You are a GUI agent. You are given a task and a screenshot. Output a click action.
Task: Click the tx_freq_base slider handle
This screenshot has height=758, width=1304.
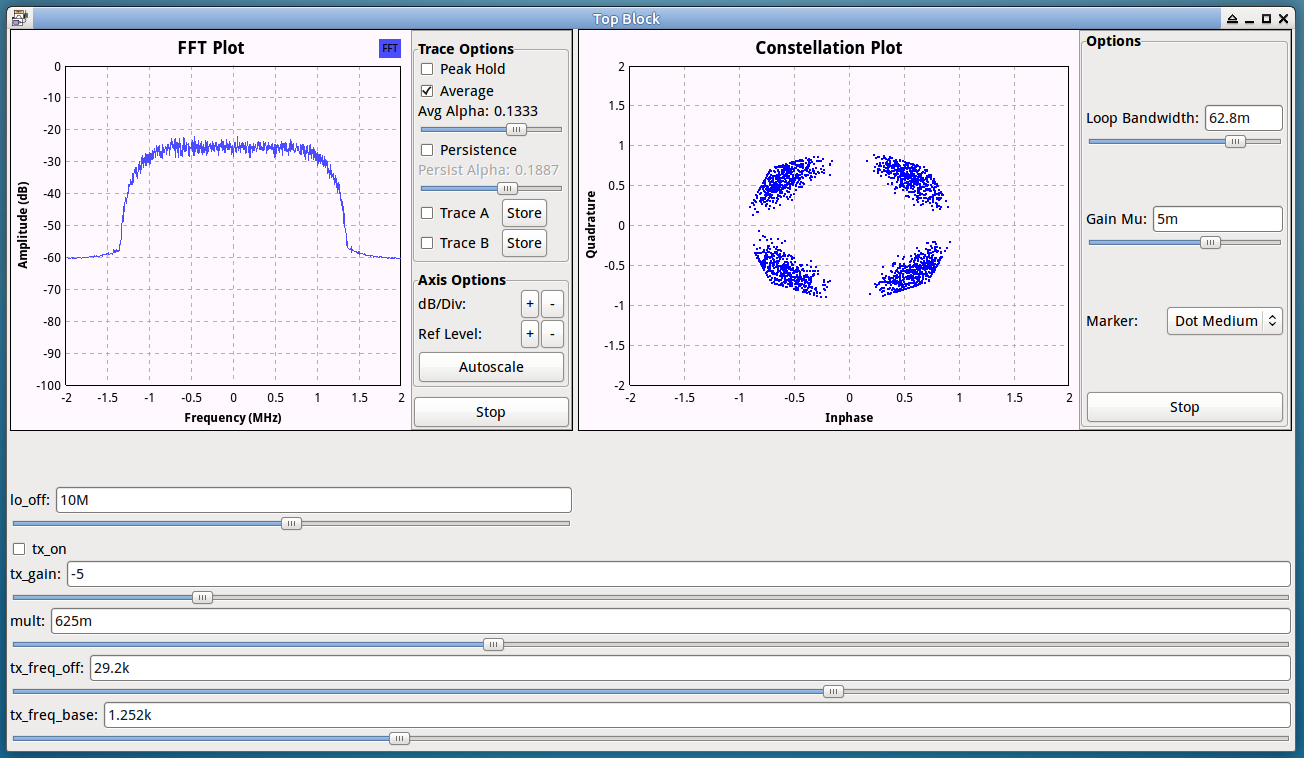pyautogui.click(x=399, y=739)
